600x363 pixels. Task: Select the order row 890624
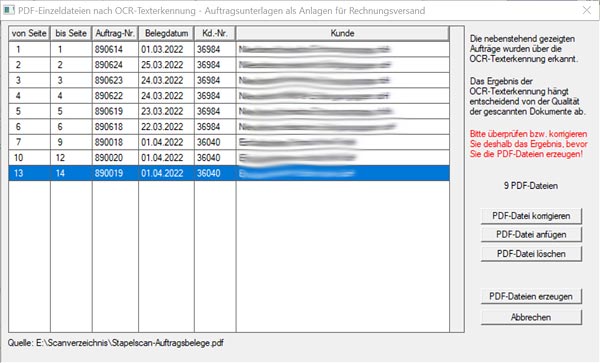(229, 65)
